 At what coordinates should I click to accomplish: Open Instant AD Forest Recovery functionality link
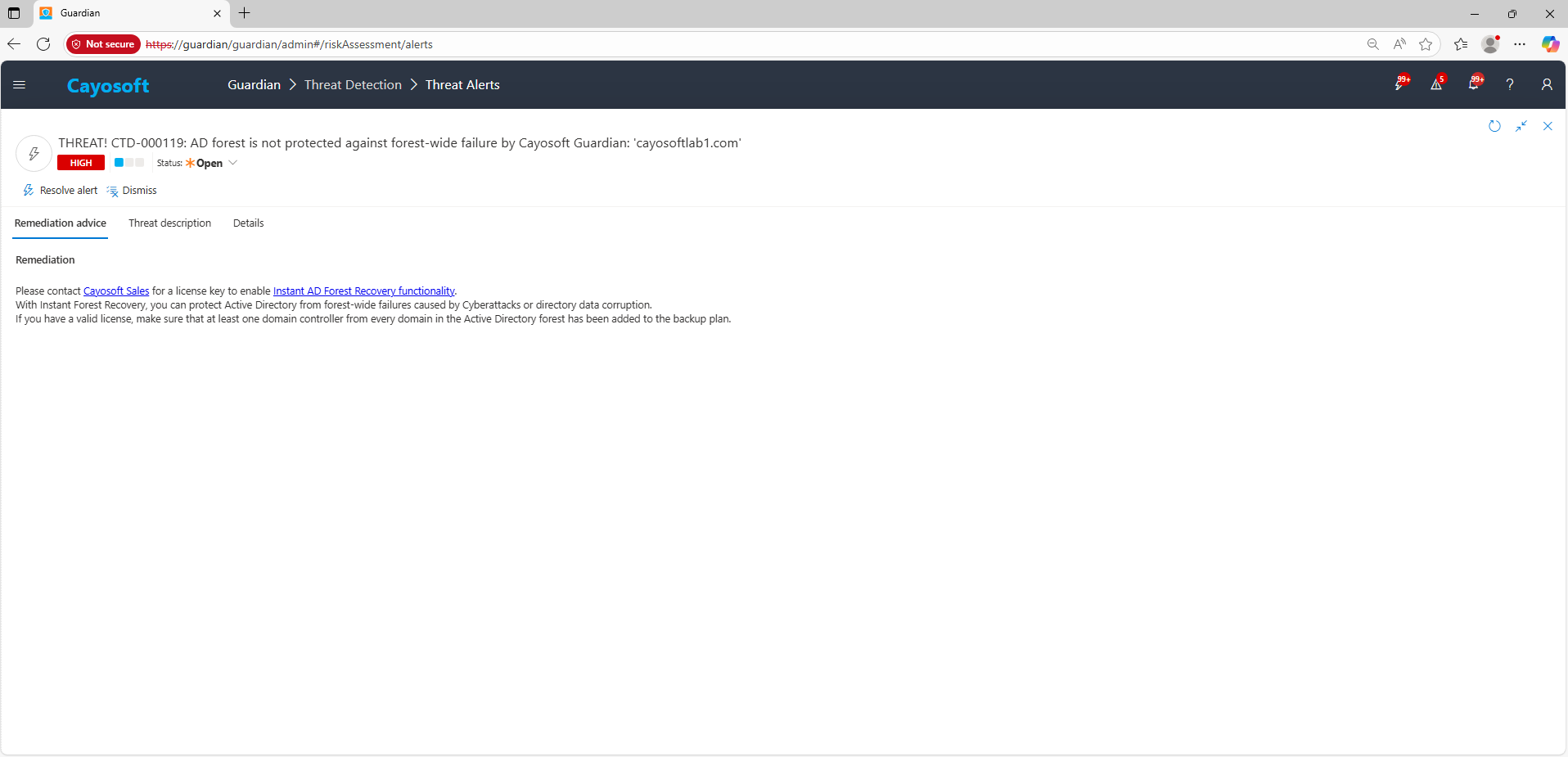(363, 291)
